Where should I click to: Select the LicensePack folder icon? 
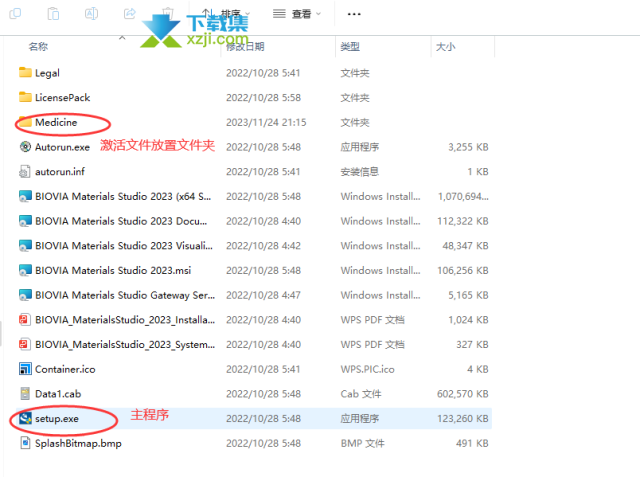25,97
